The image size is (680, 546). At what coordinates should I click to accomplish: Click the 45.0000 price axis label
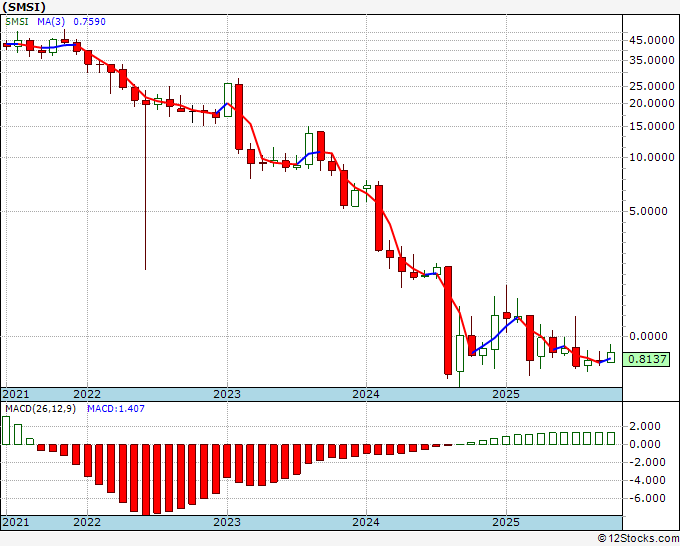pyautogui.click(x=652, y=40)
